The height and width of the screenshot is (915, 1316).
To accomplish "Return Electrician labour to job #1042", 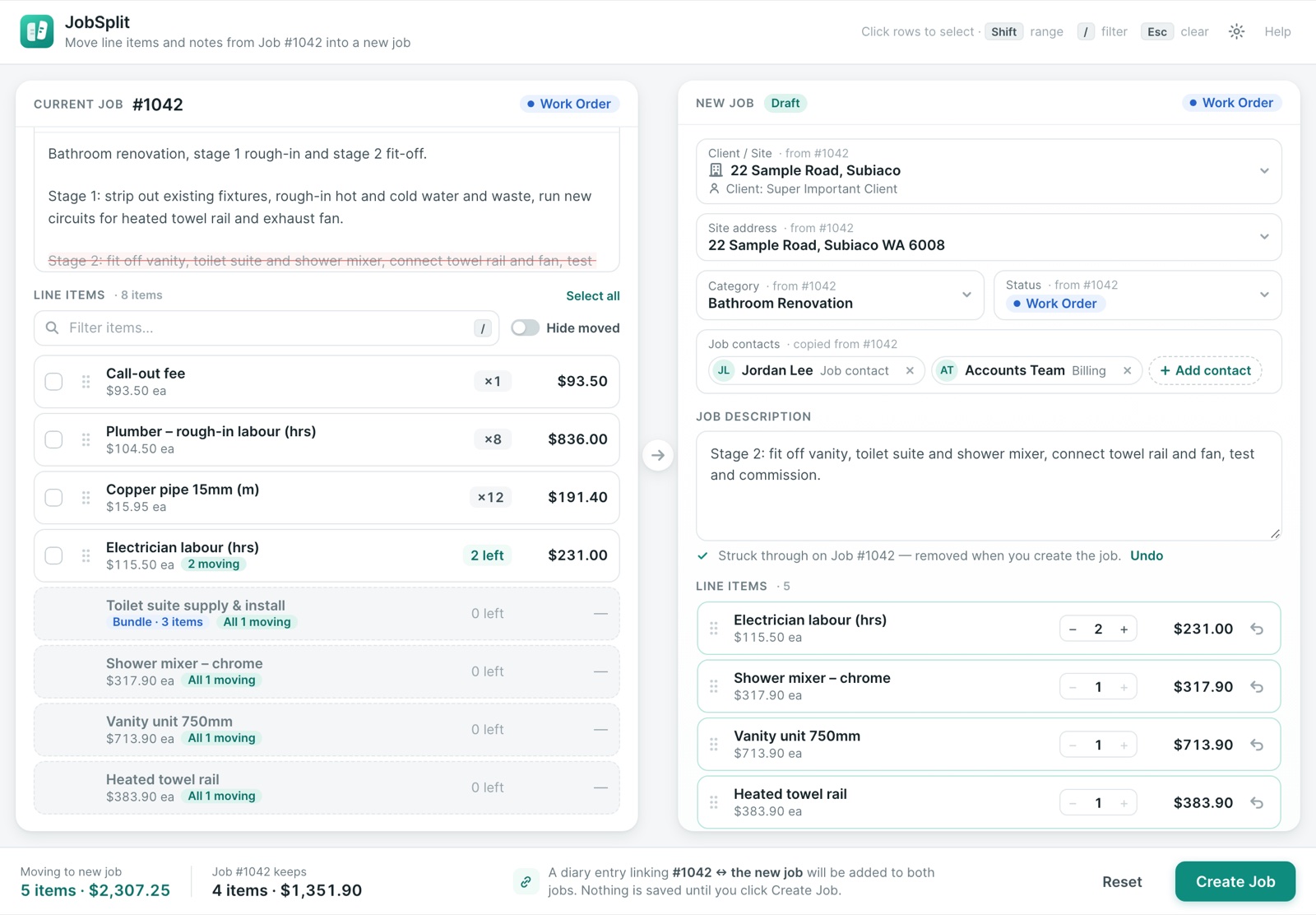I will [x=1257, y=629].
